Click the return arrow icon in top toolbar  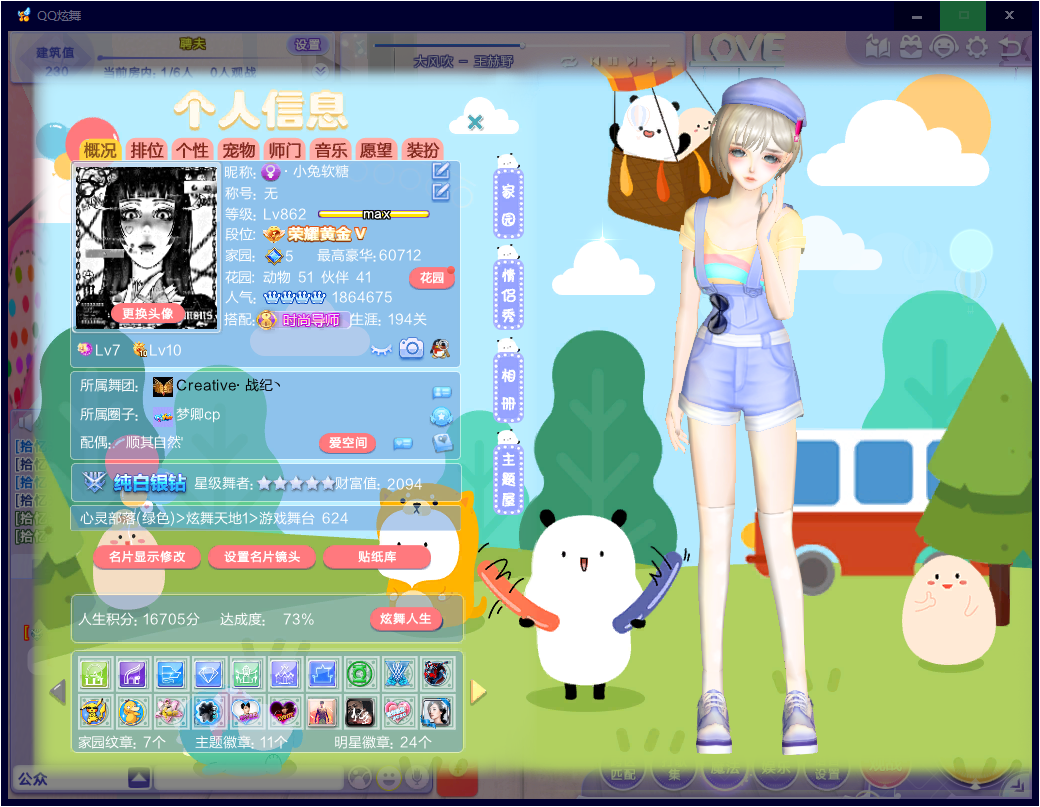[x=1010, y=48]
